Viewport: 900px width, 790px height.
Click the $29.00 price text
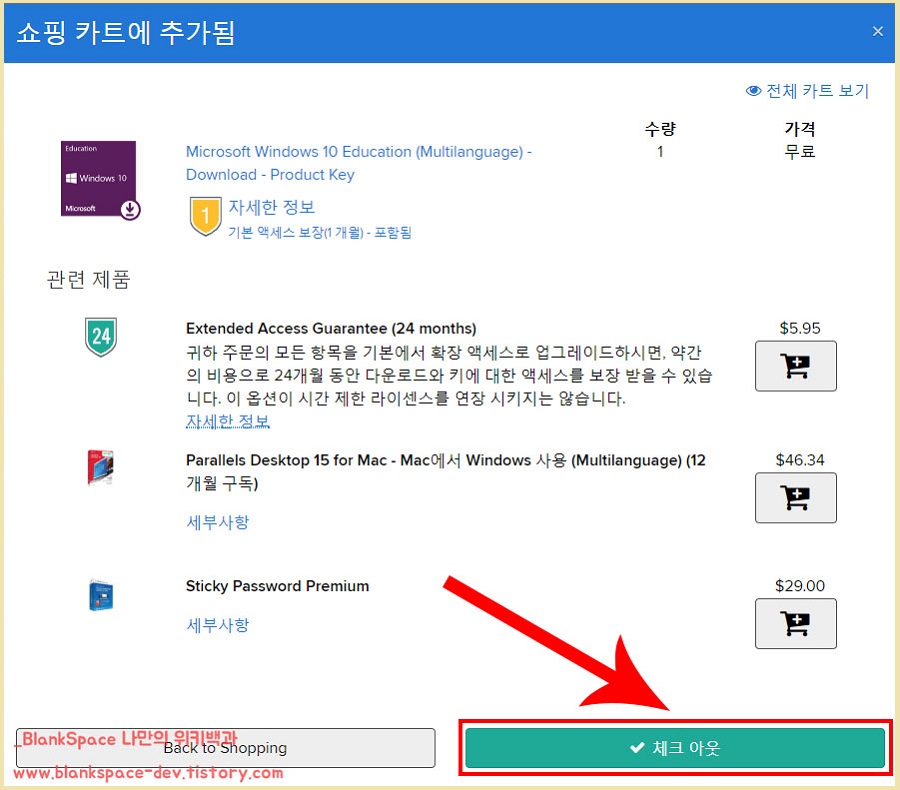(x=800, y=586)
